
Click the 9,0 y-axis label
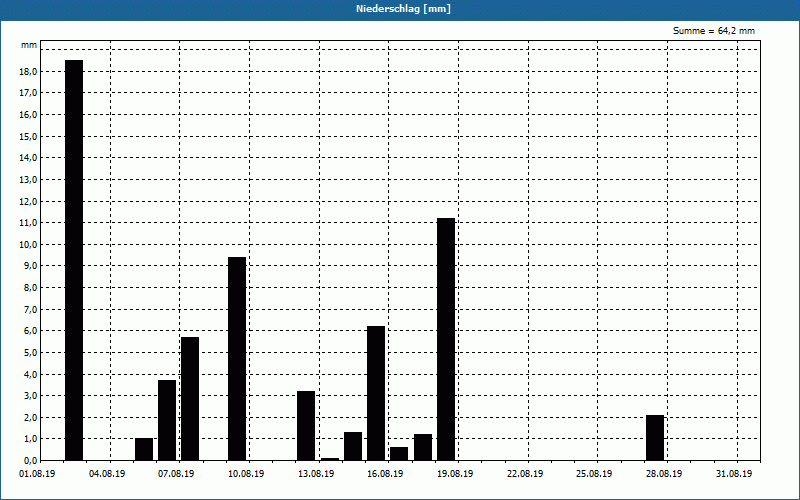click(29, 266)
